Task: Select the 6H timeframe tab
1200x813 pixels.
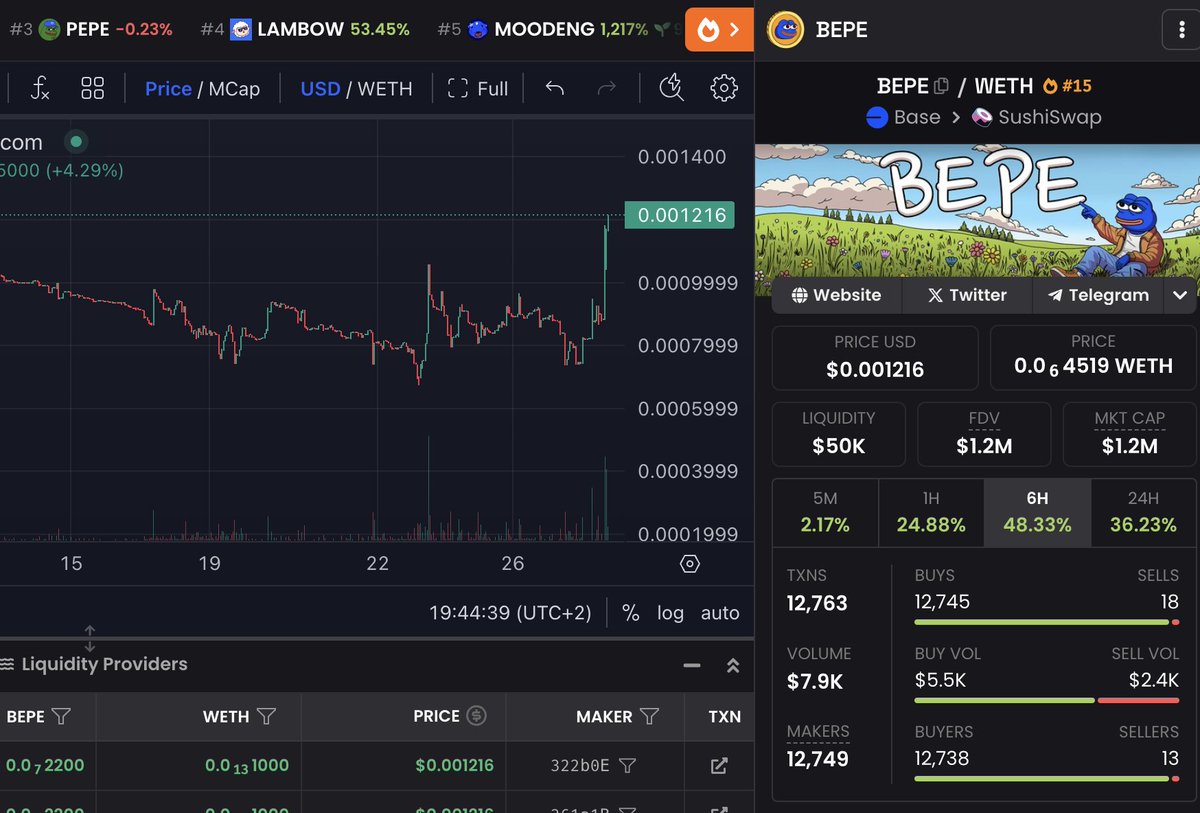Action: [x=1037, y=512]
